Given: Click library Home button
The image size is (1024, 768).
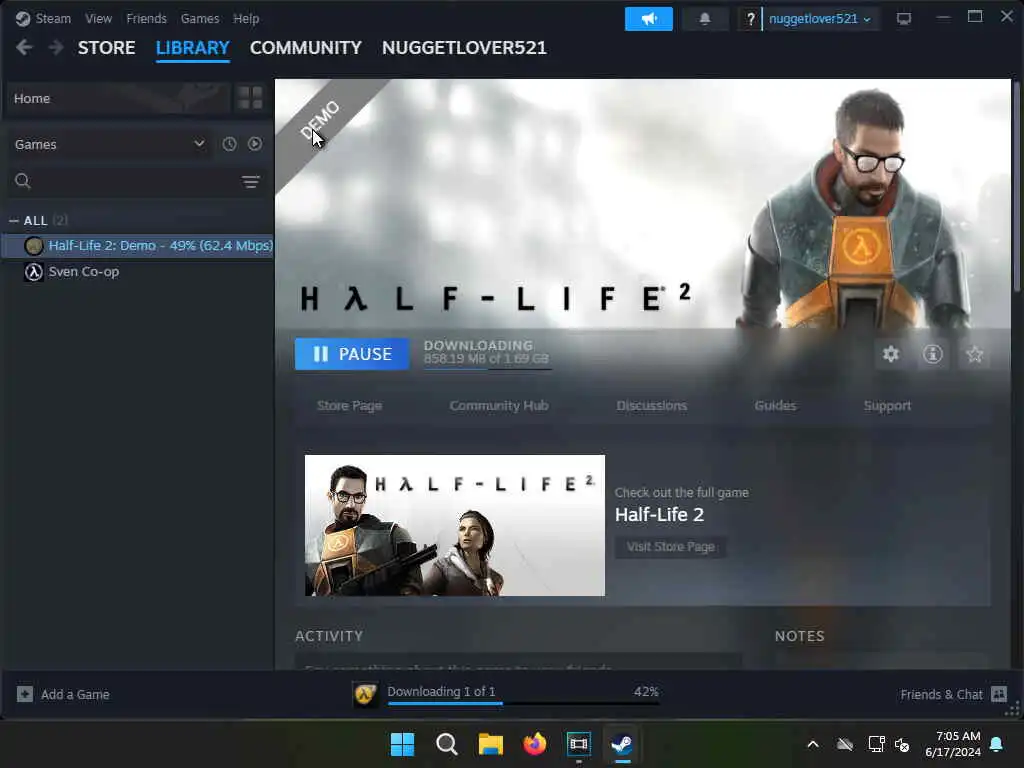Looking at the screenshot, I should 118,98.
